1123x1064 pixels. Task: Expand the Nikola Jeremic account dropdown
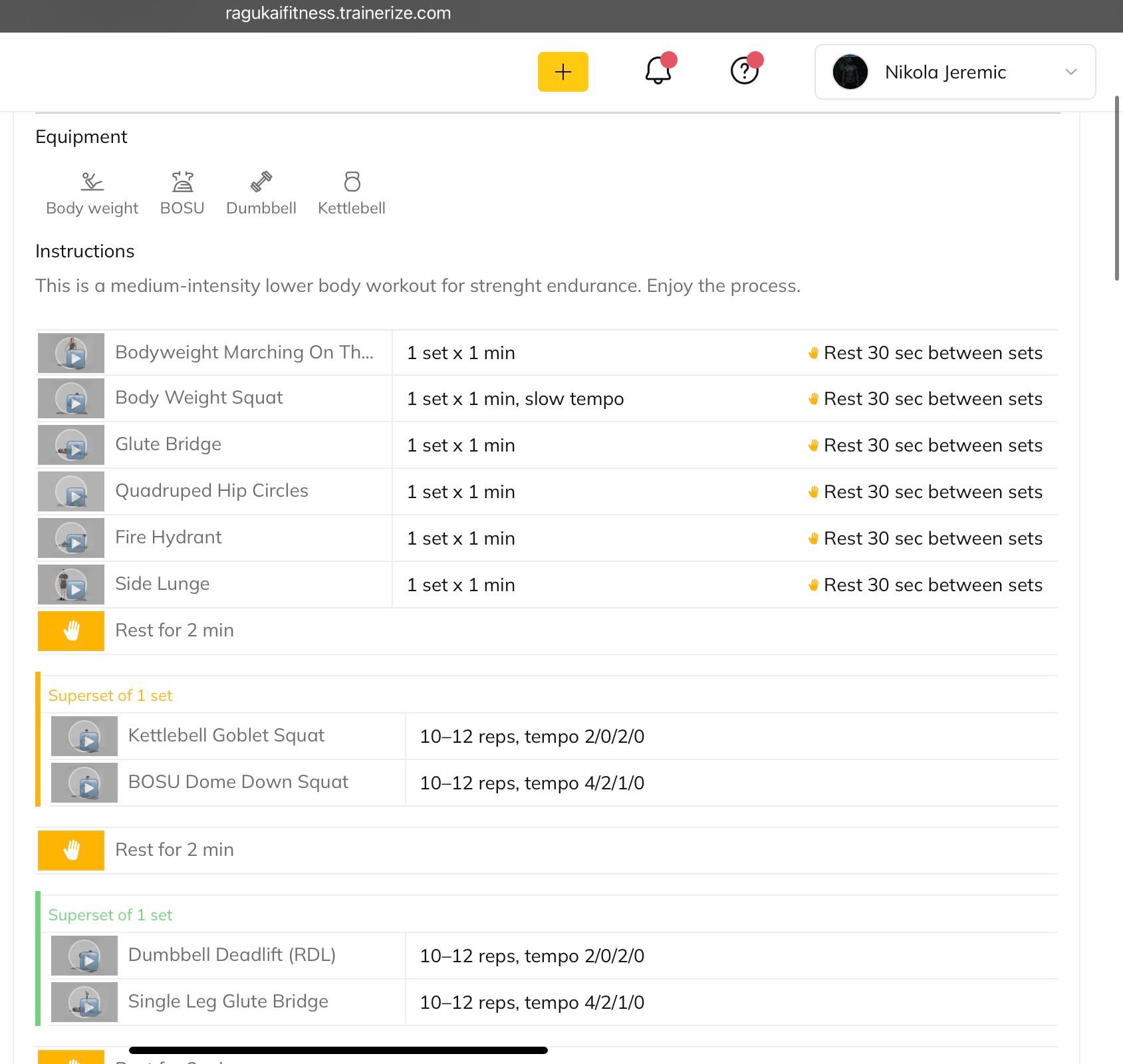(955, 72)
